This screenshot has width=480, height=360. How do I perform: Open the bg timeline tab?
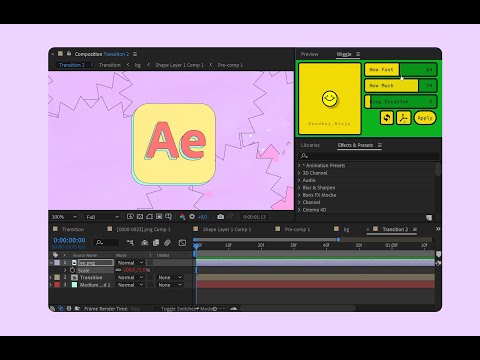tap(346, 229)
